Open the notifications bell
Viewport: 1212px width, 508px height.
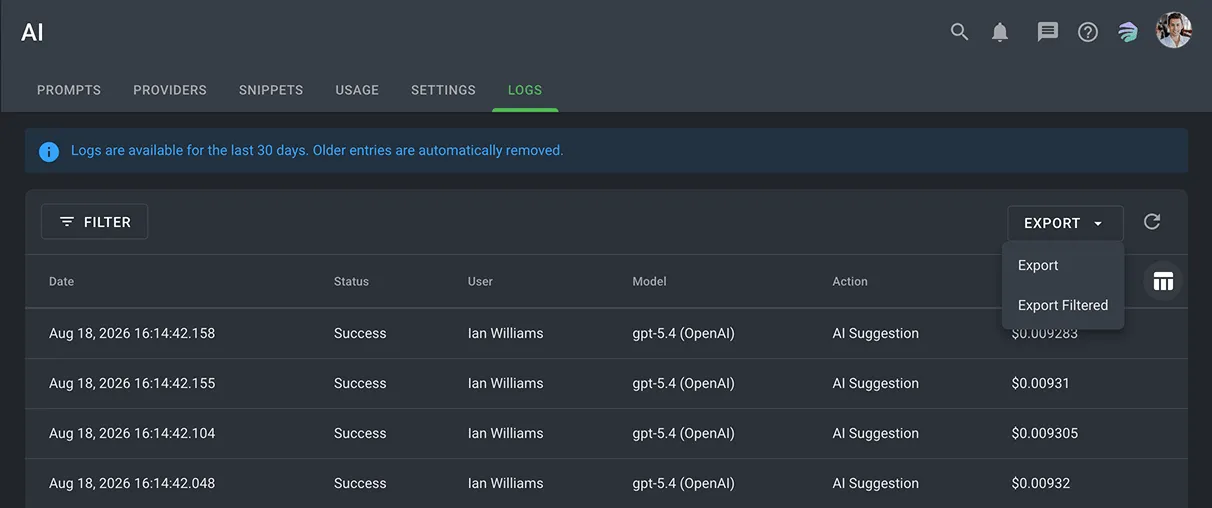tap(1000, 32)
